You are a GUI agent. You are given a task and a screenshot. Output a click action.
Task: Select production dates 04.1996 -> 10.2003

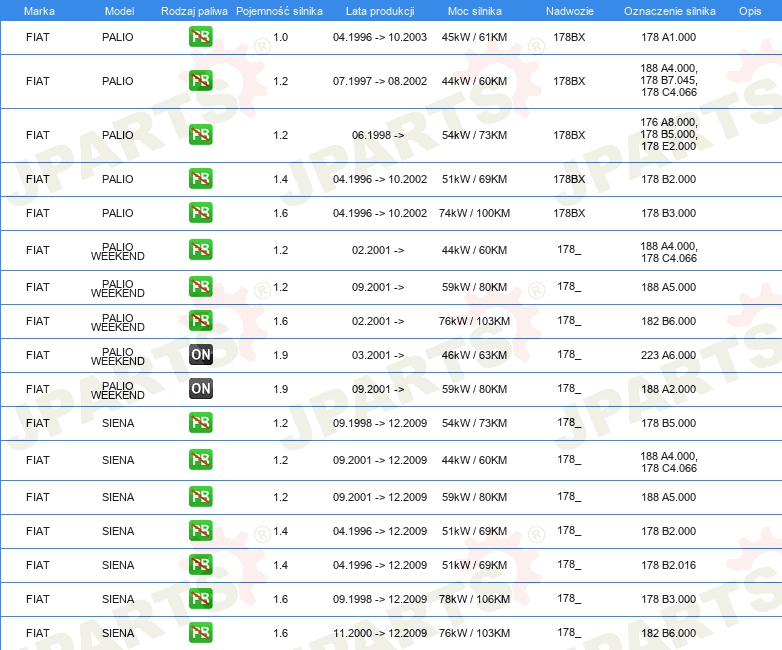coord(380,37)
